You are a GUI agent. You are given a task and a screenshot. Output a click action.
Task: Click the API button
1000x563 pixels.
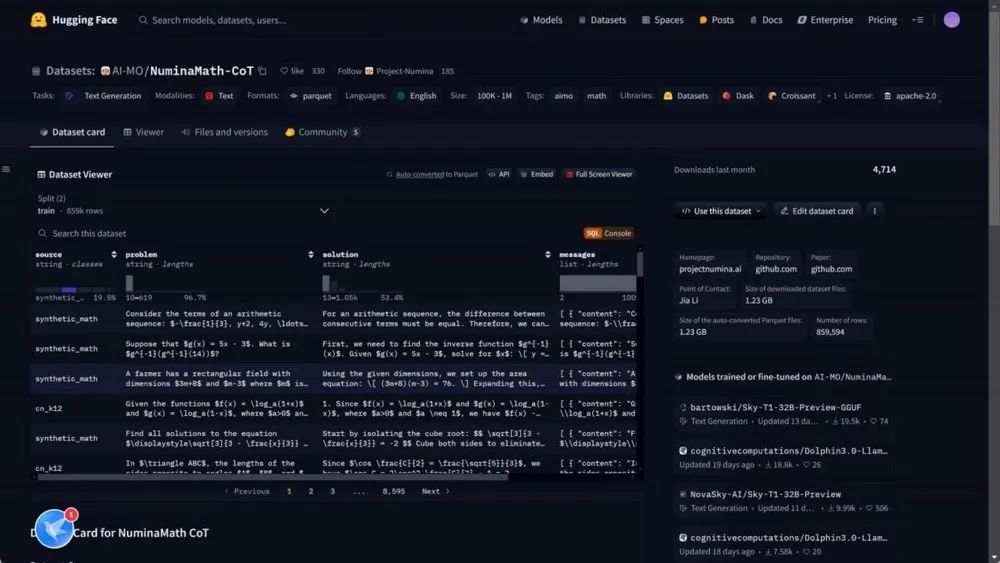[x=499, y=174]
